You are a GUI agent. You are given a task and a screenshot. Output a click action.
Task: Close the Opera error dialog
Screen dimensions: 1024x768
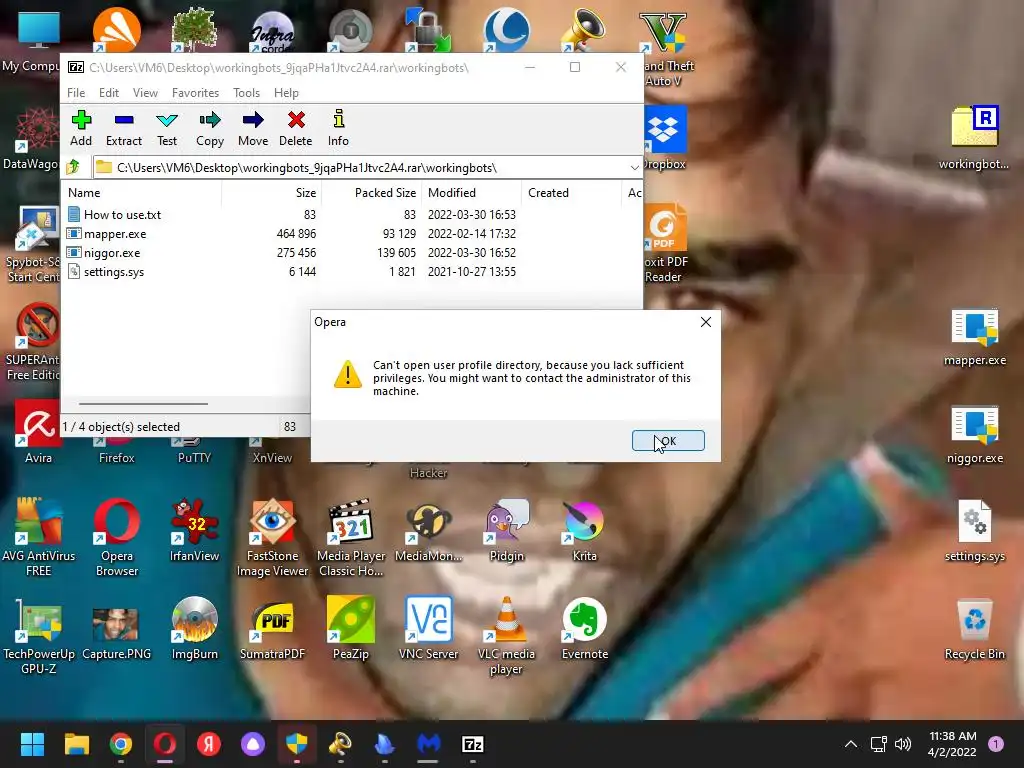(x=706, y=322)
